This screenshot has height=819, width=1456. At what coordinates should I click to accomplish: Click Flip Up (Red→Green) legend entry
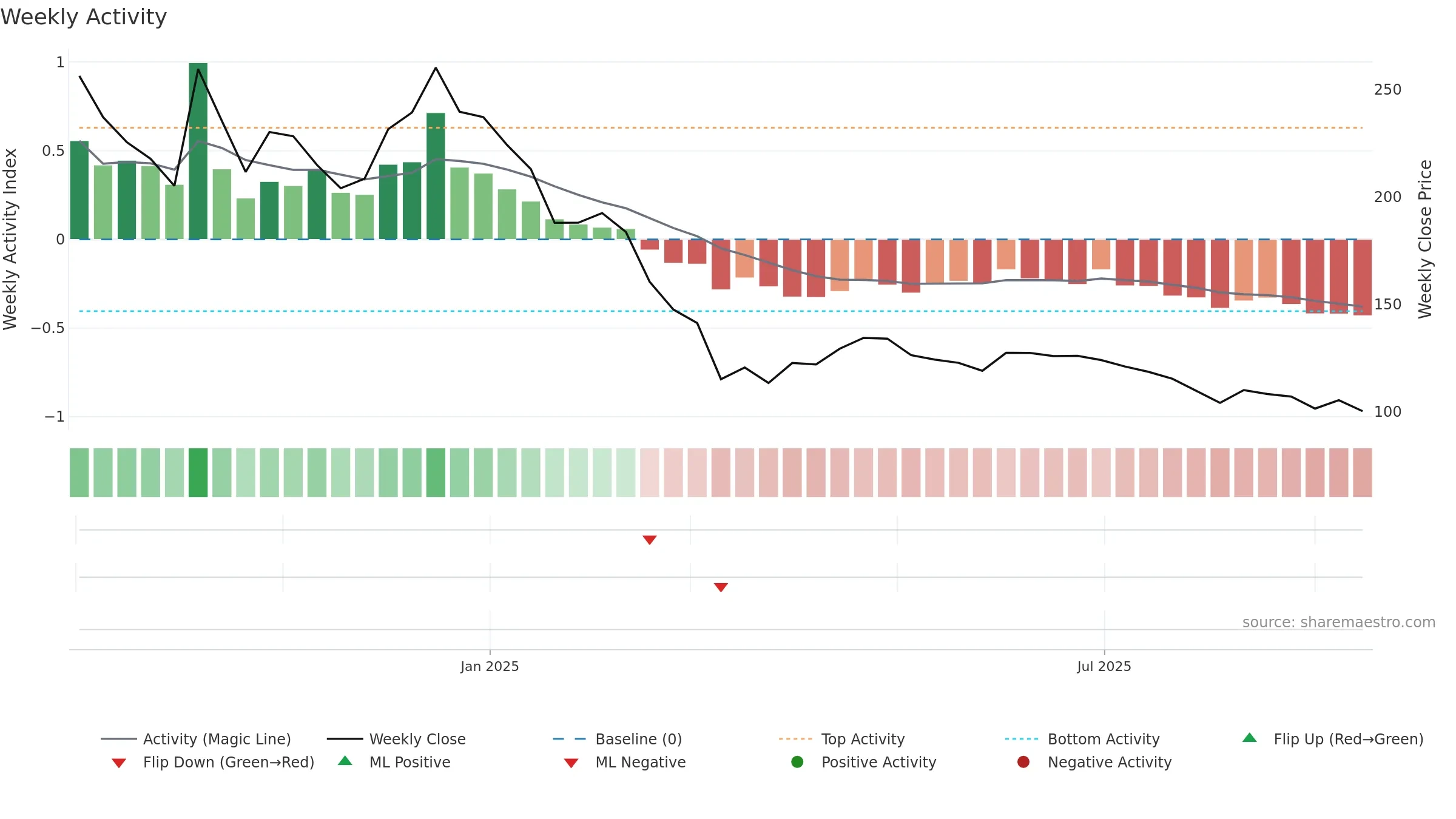pyautogui.click(x=1333, y=739)
